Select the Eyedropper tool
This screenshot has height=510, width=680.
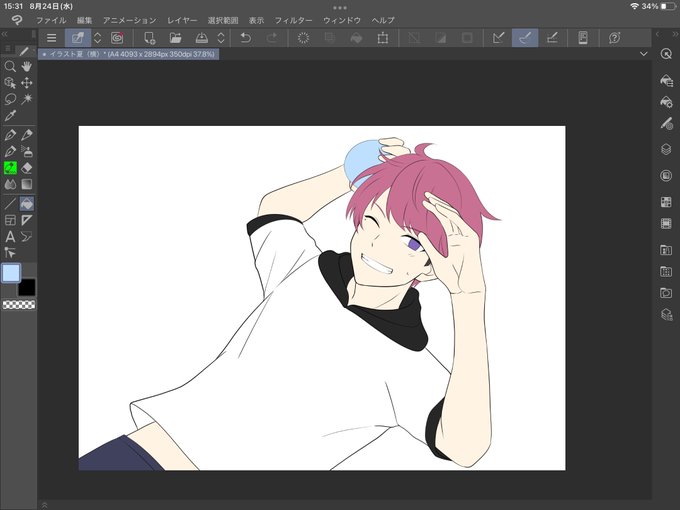(x=10, y=115)
